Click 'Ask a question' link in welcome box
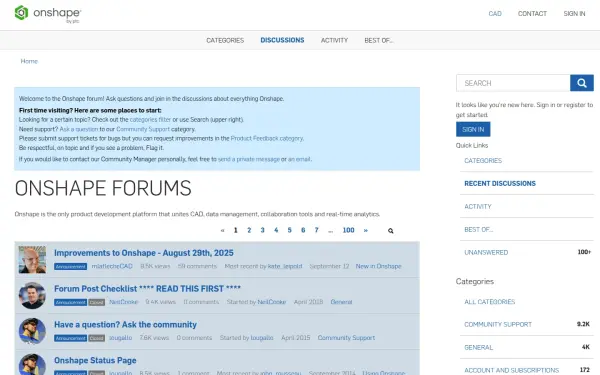Viewport: 600px width, 375px height. click(79, 129)
